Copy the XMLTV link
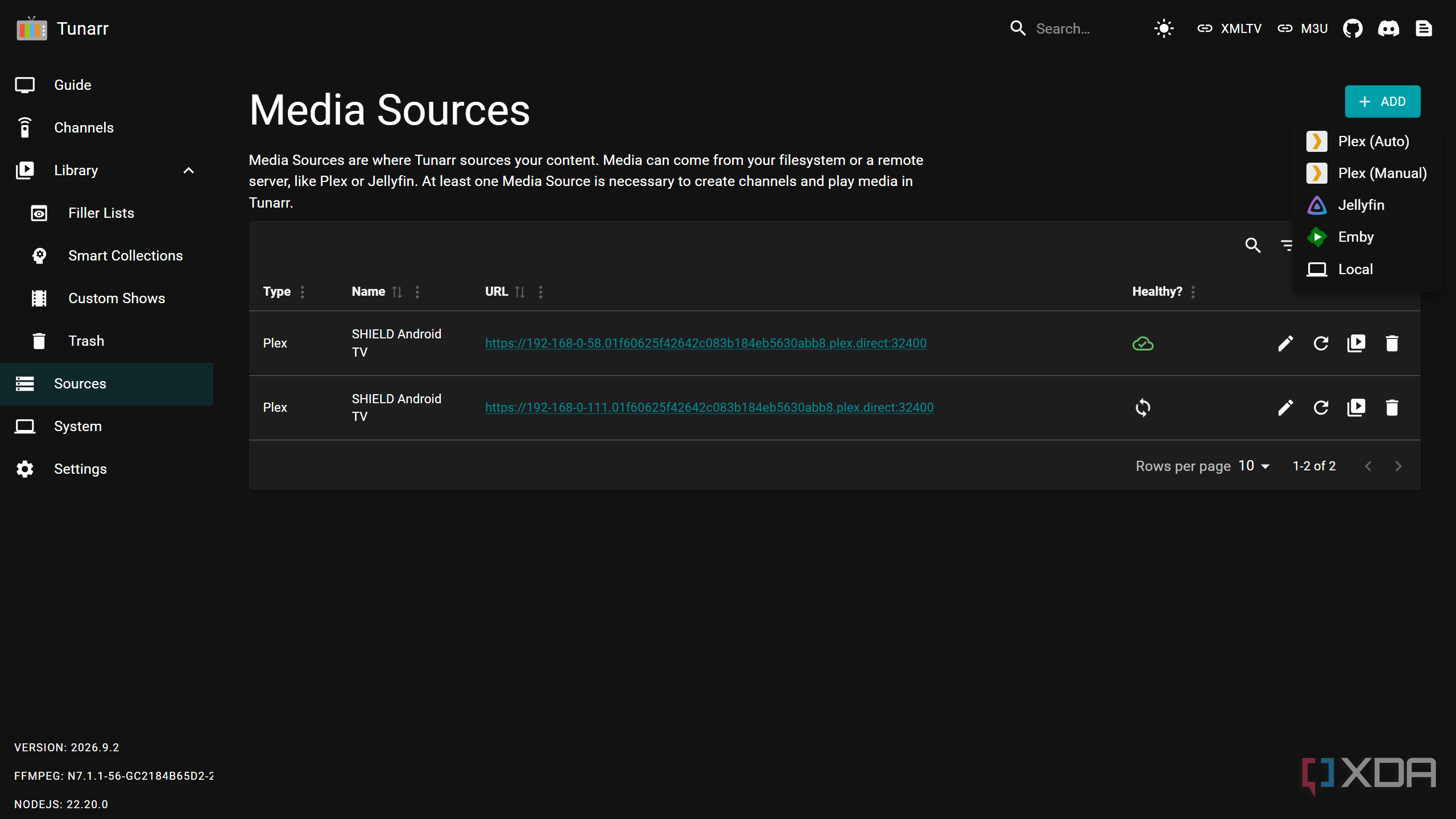Image resolution: width=1456 pixels, height=819 pixels. pos(1229,28)
